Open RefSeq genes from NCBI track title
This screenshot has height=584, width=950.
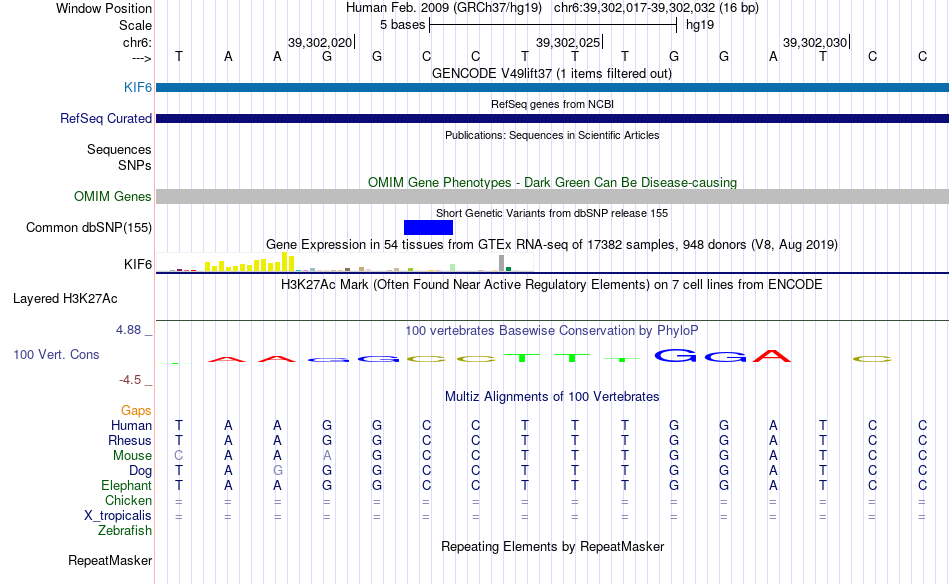tap(552, 104)
